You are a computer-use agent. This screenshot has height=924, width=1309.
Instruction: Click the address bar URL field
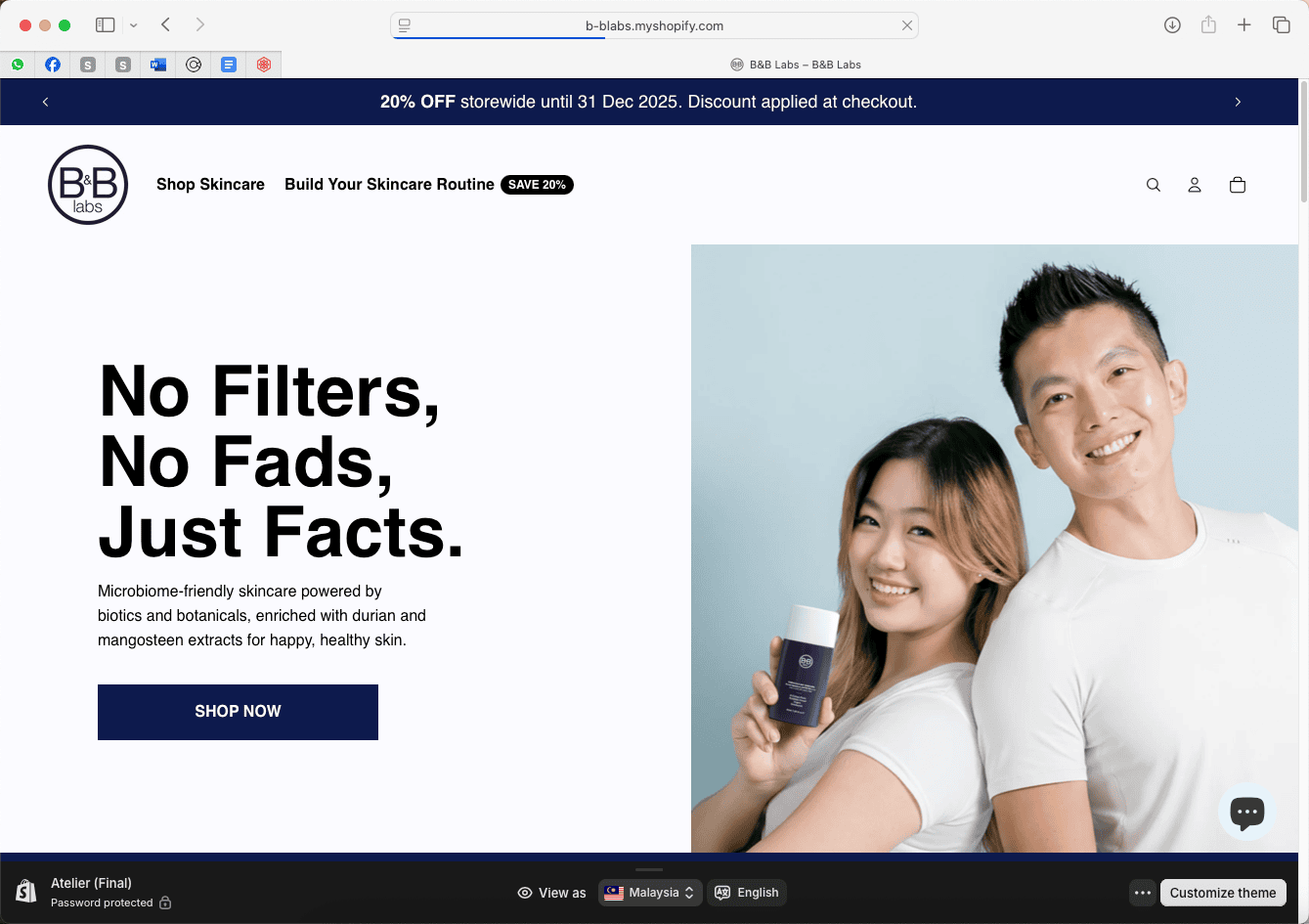pyautogui.click(x=654, y=25)
